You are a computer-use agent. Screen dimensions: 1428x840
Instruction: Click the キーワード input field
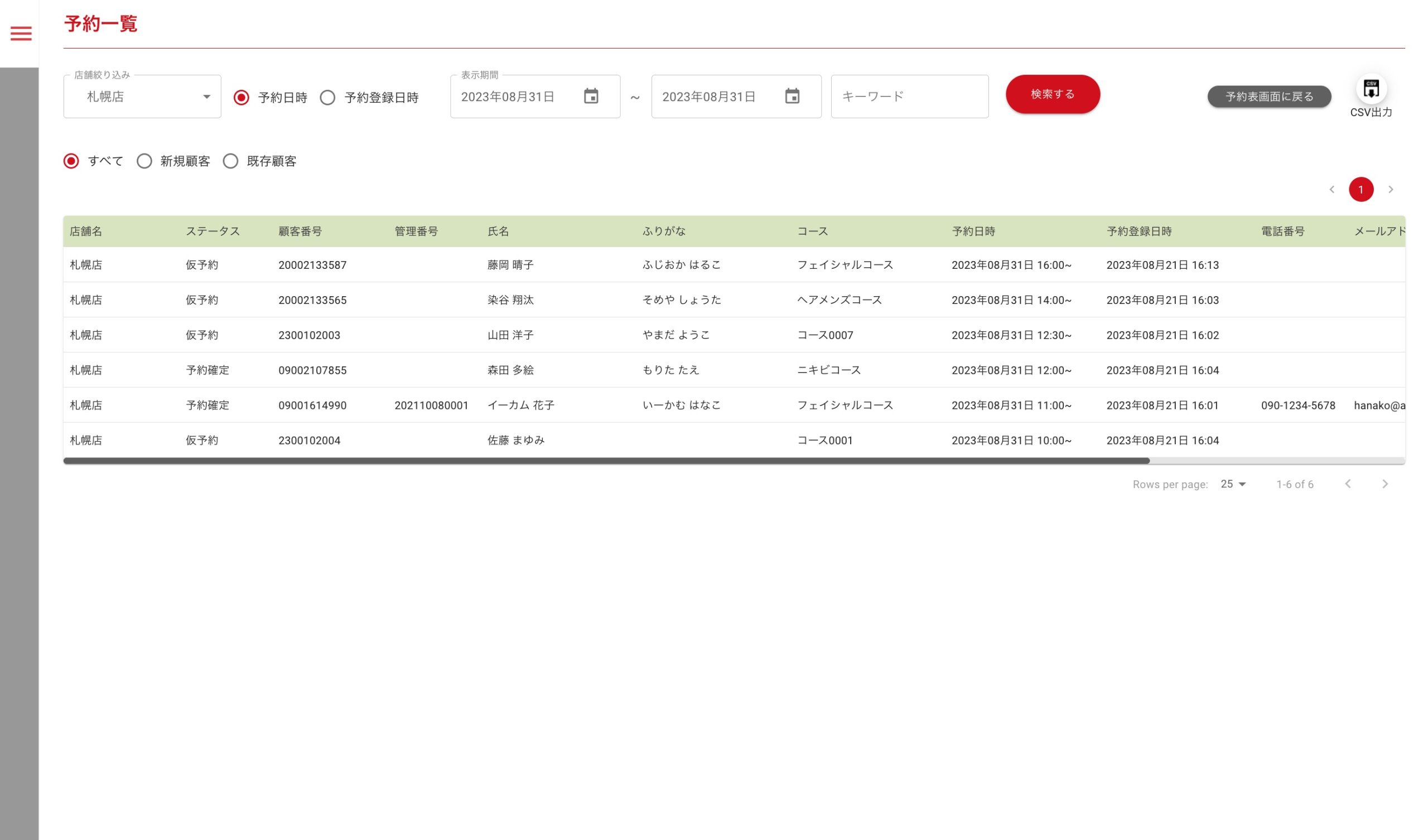click(x=909, y=96)
